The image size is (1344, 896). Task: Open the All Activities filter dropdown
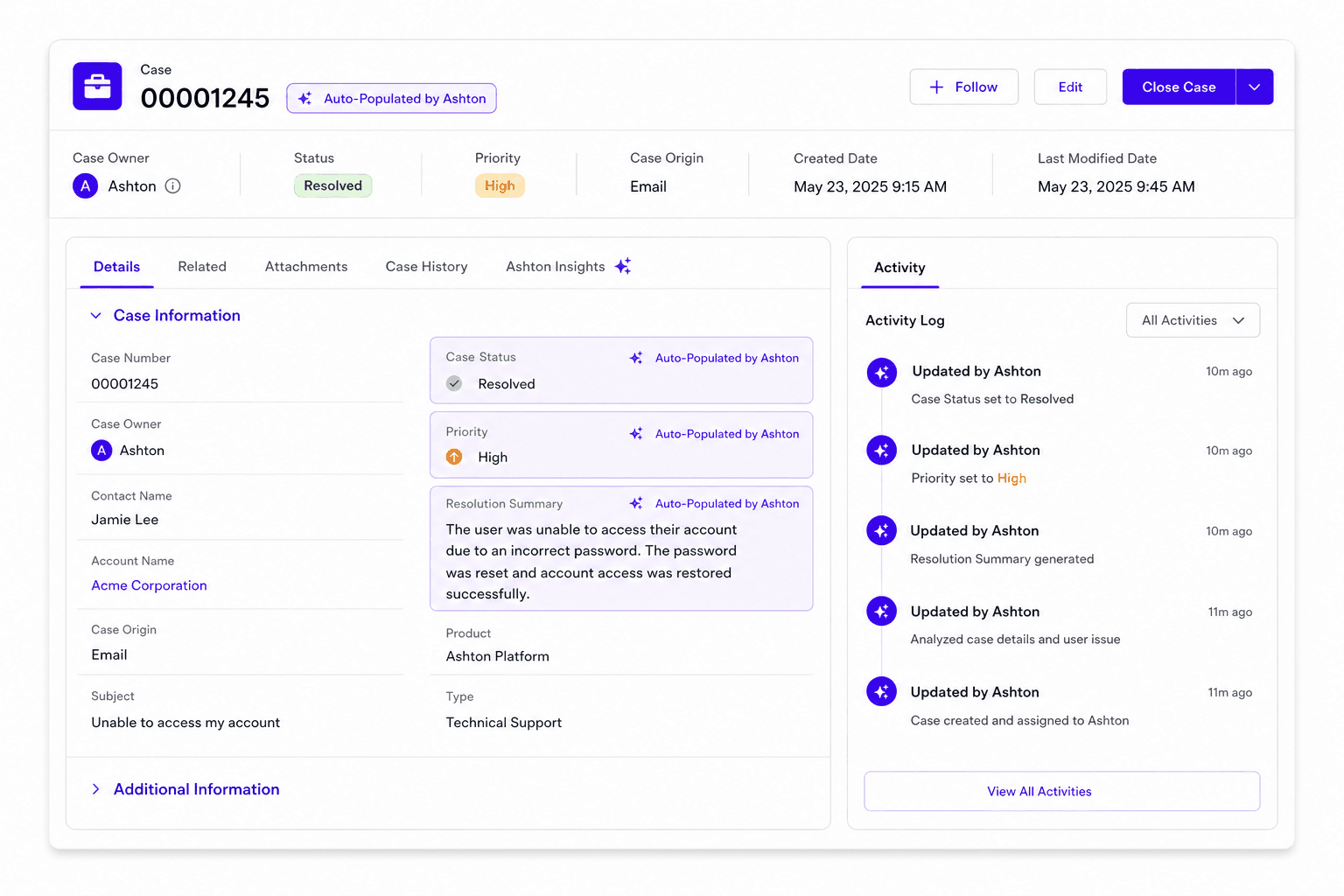pos(1193,320)
